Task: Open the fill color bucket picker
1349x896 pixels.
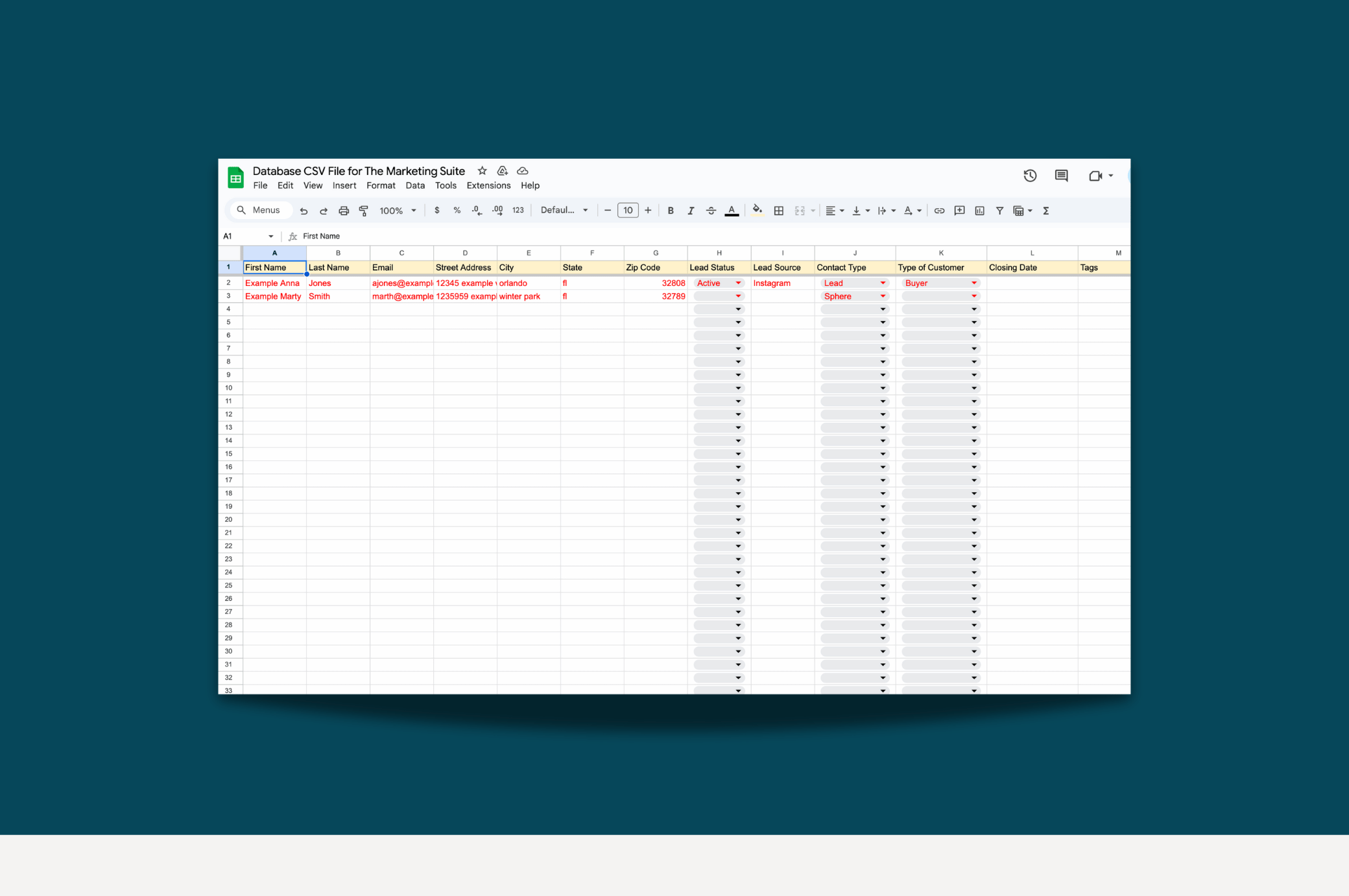Action: click(757, 210)
